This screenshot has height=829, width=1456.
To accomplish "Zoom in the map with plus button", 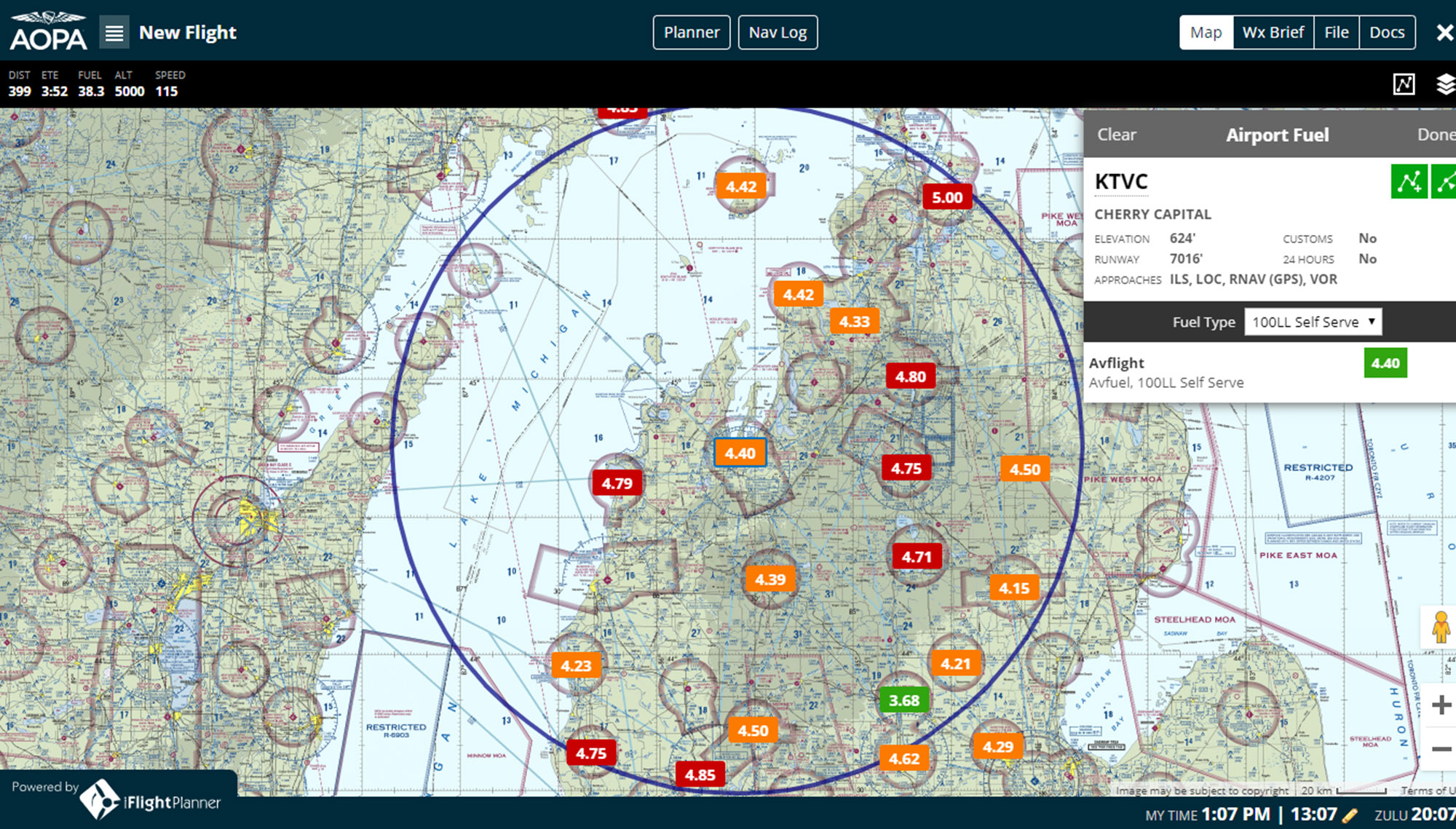I will click(x=1441, y=705).
